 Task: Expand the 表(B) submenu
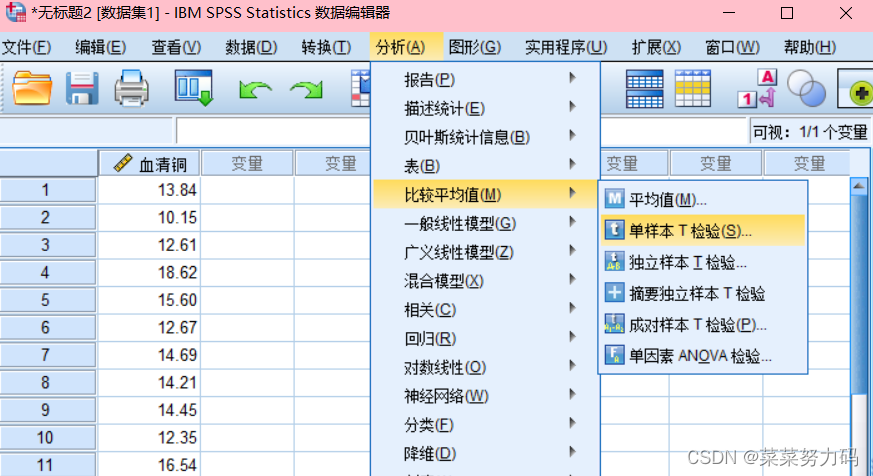(486, 166)
